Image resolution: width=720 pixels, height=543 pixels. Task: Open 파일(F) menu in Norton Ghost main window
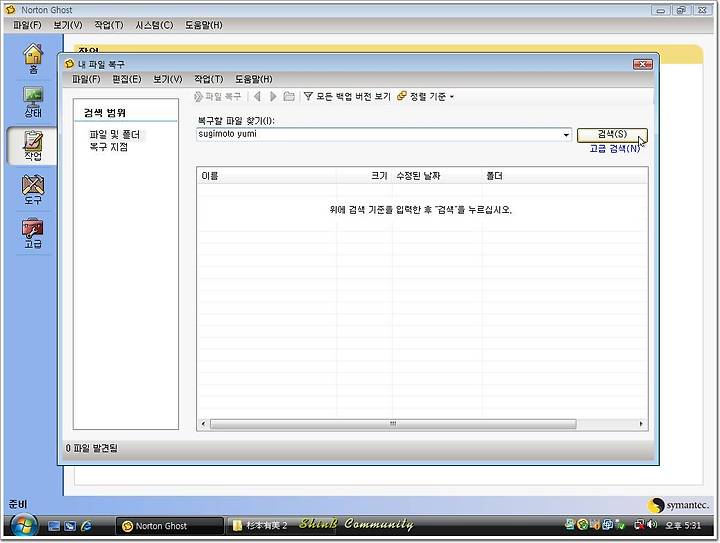27,25
